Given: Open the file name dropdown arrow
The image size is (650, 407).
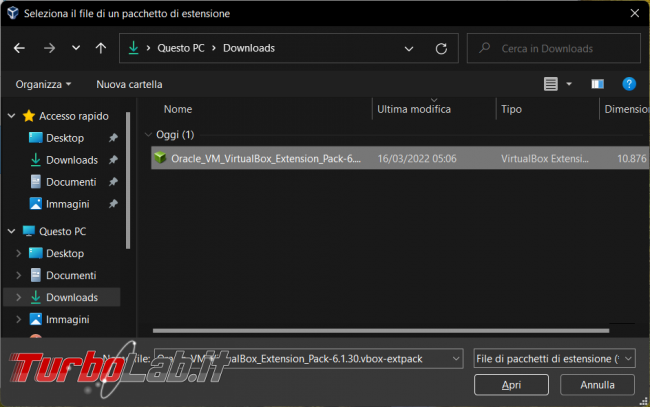Looking at the screenshot, I should click(x=456, y=359).
